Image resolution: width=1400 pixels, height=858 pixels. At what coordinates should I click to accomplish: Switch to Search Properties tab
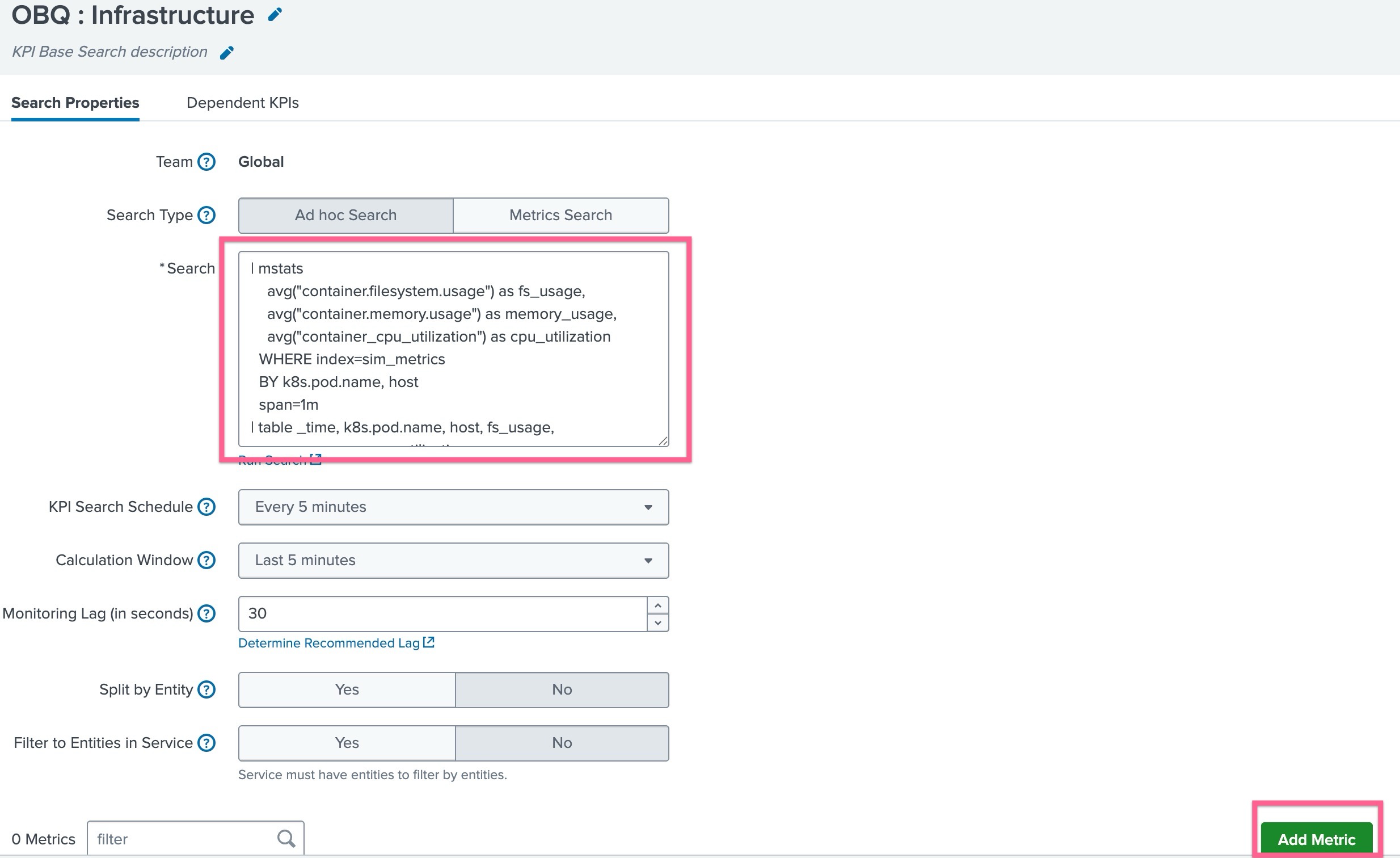point(75,103)
